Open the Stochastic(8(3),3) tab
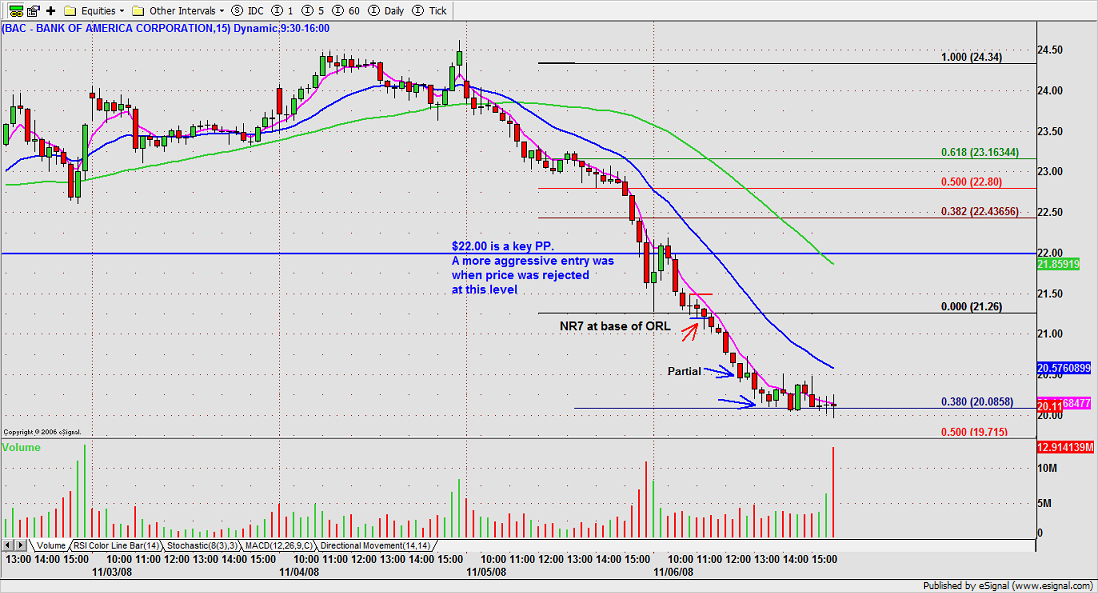The width and height of the screenshot is (1098, 593). [203, 545]
